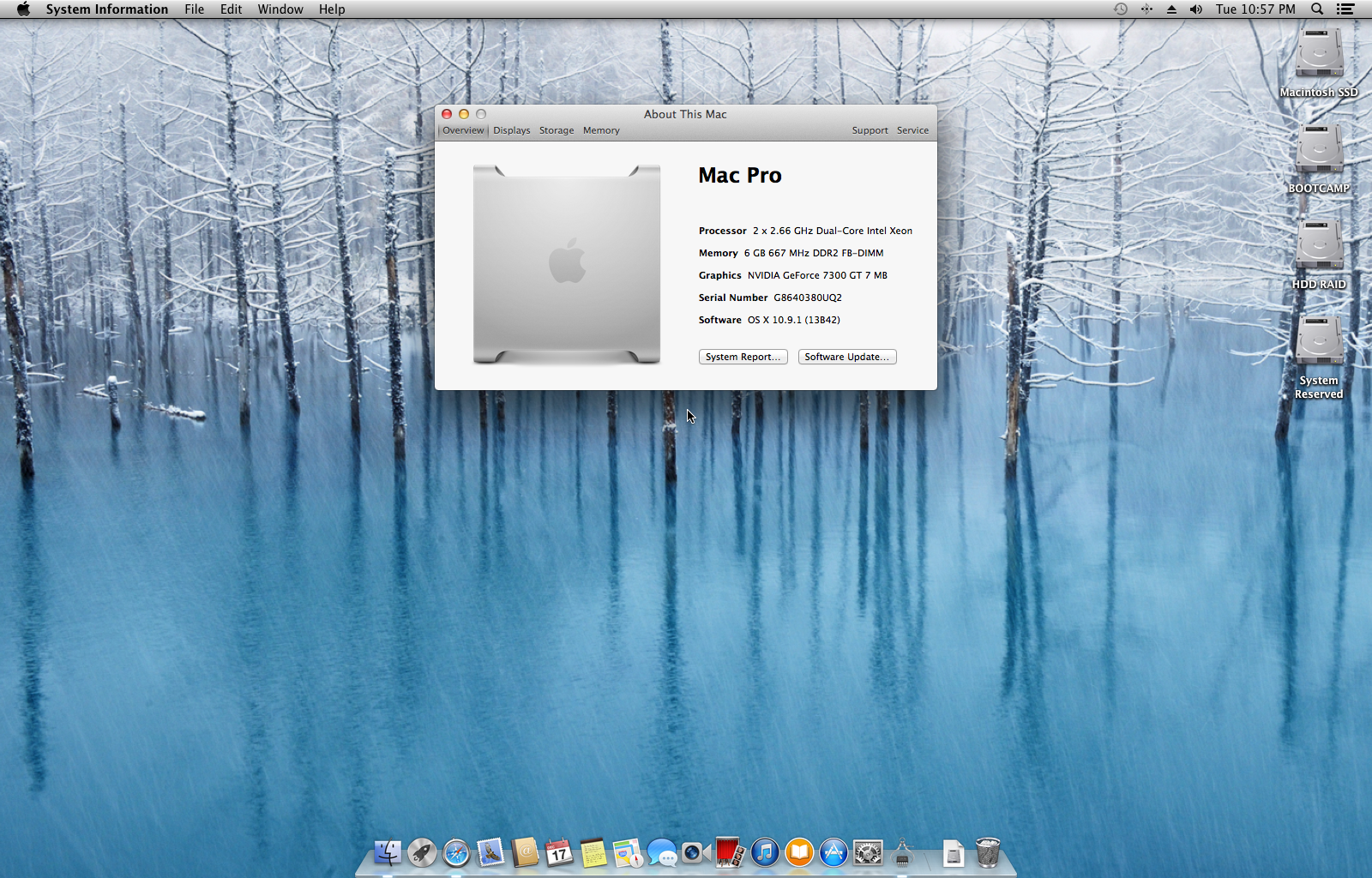Click the Mac Pro tower image
This screenshot has height=878, width=1372.
(x=567, y=264)
